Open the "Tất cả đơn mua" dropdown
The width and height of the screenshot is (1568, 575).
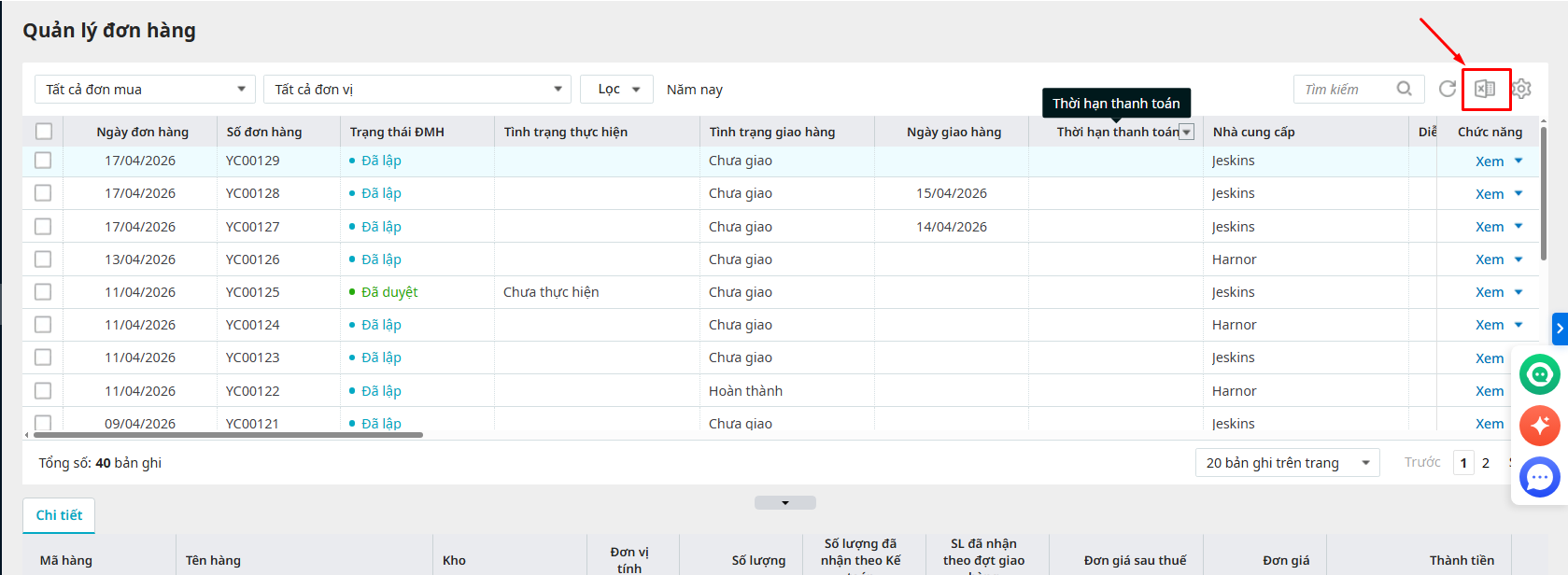[x=145, y=90]
